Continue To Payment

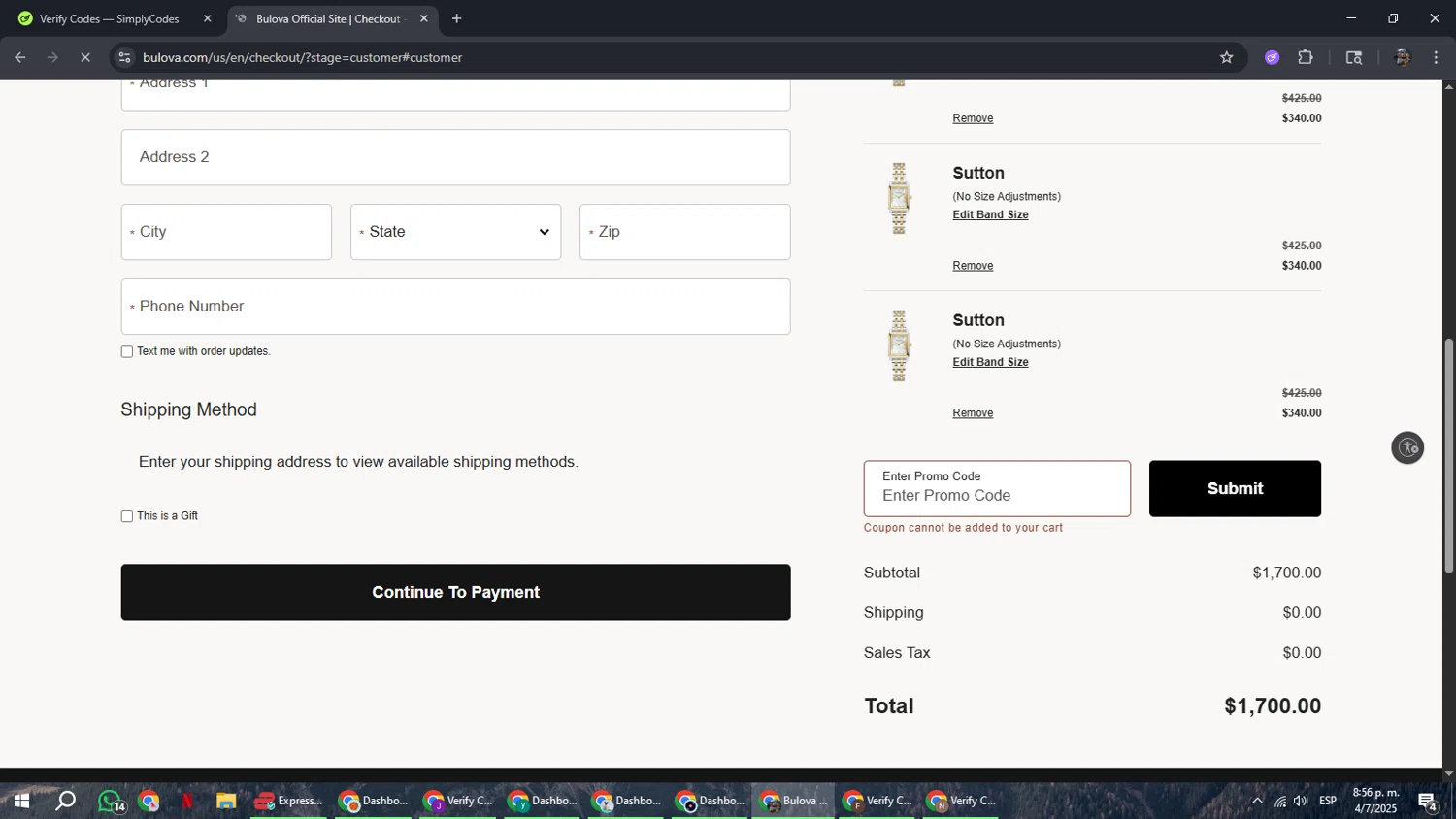tap(455, 592)
